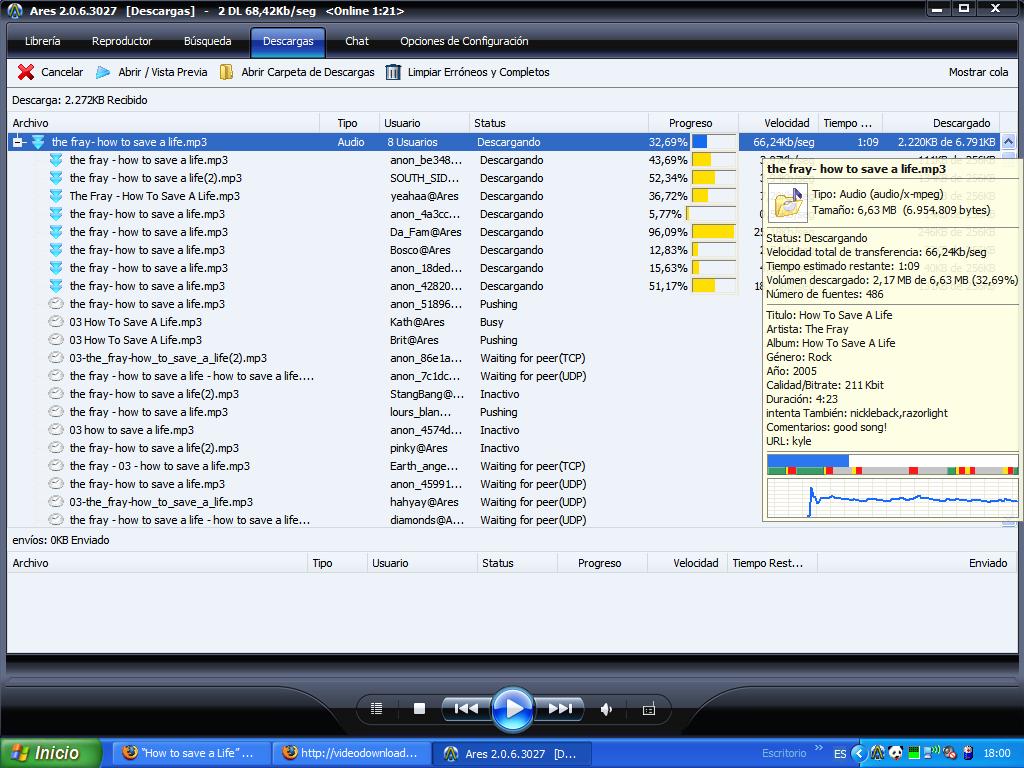Screen dimensions: 1024x768
Task: Click the Limpiar Erróneos y Completos trash icon
Action: 392,72
